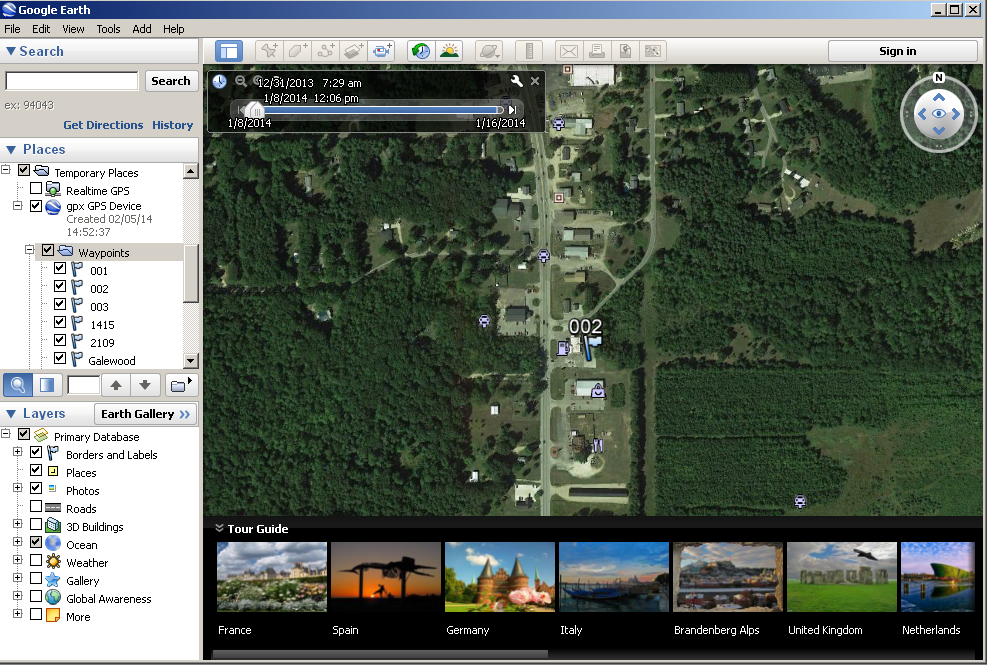Open the Ruler measuring tool
The width and height of the screenshot is (987, 665).
(527, 50)
